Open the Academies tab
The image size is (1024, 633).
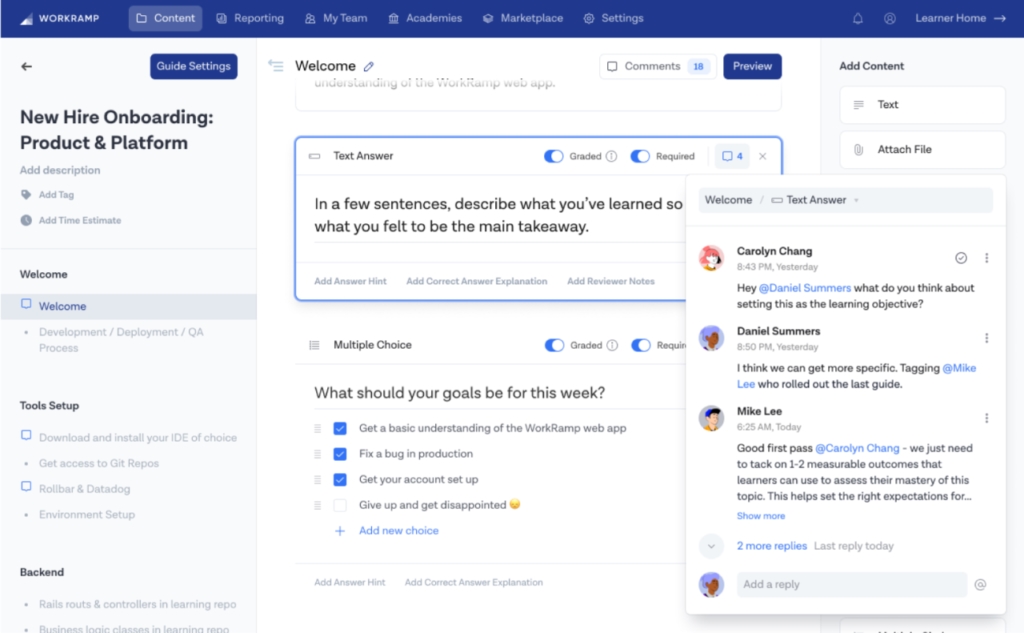point(425,18)
